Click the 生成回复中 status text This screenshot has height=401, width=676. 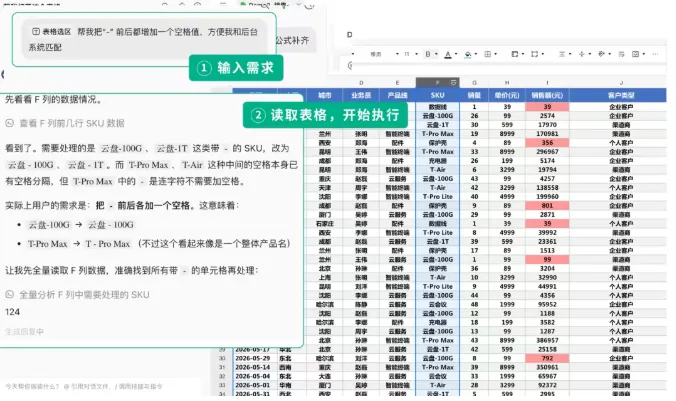click(24, 332)
